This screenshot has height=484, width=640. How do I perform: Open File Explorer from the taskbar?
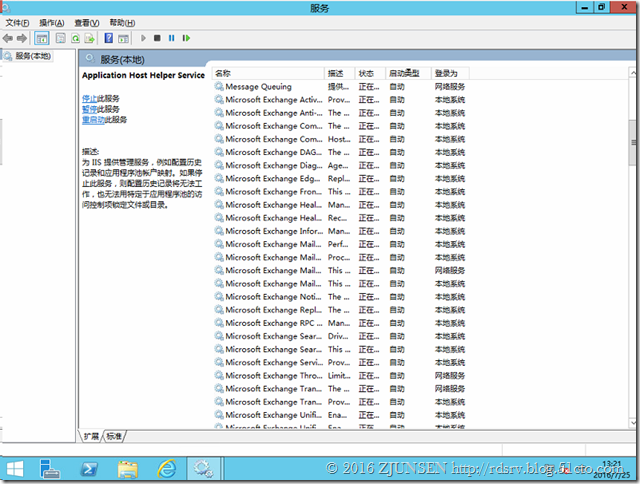128,469
